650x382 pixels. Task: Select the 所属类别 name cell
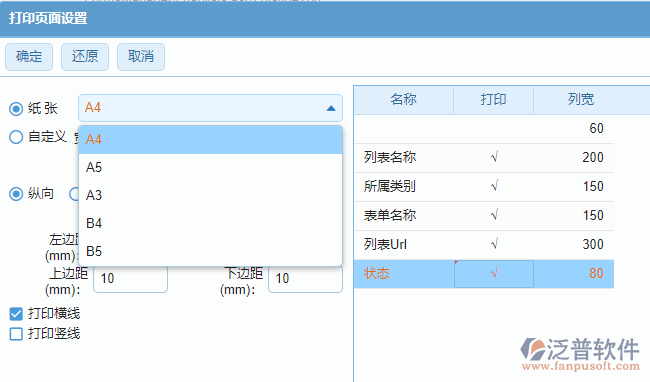404,186
